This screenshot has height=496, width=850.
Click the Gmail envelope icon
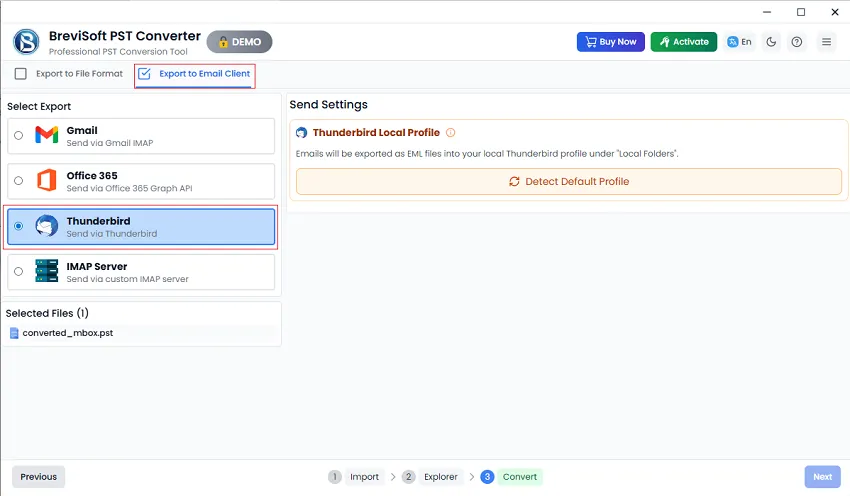pyautogui.click(x=47, y=134)
